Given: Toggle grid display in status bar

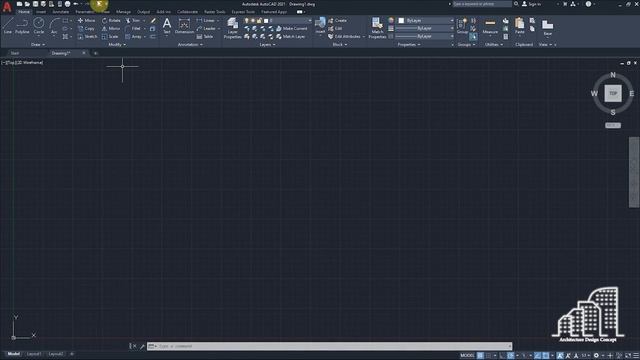Looking at the screenshot, I should [480, 356].
